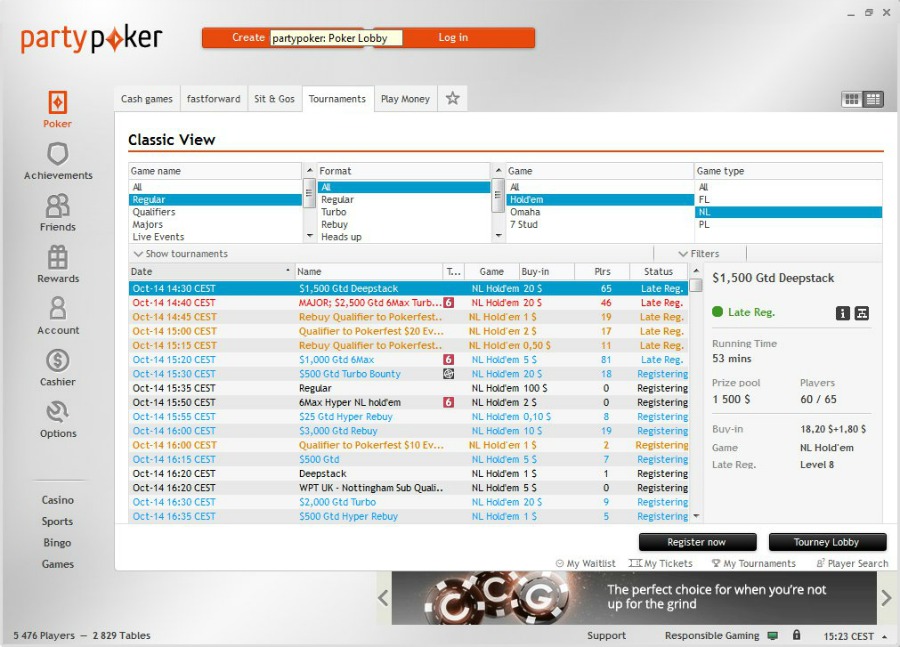Select Qualifiers in the Game name list

tap(215, 212)
